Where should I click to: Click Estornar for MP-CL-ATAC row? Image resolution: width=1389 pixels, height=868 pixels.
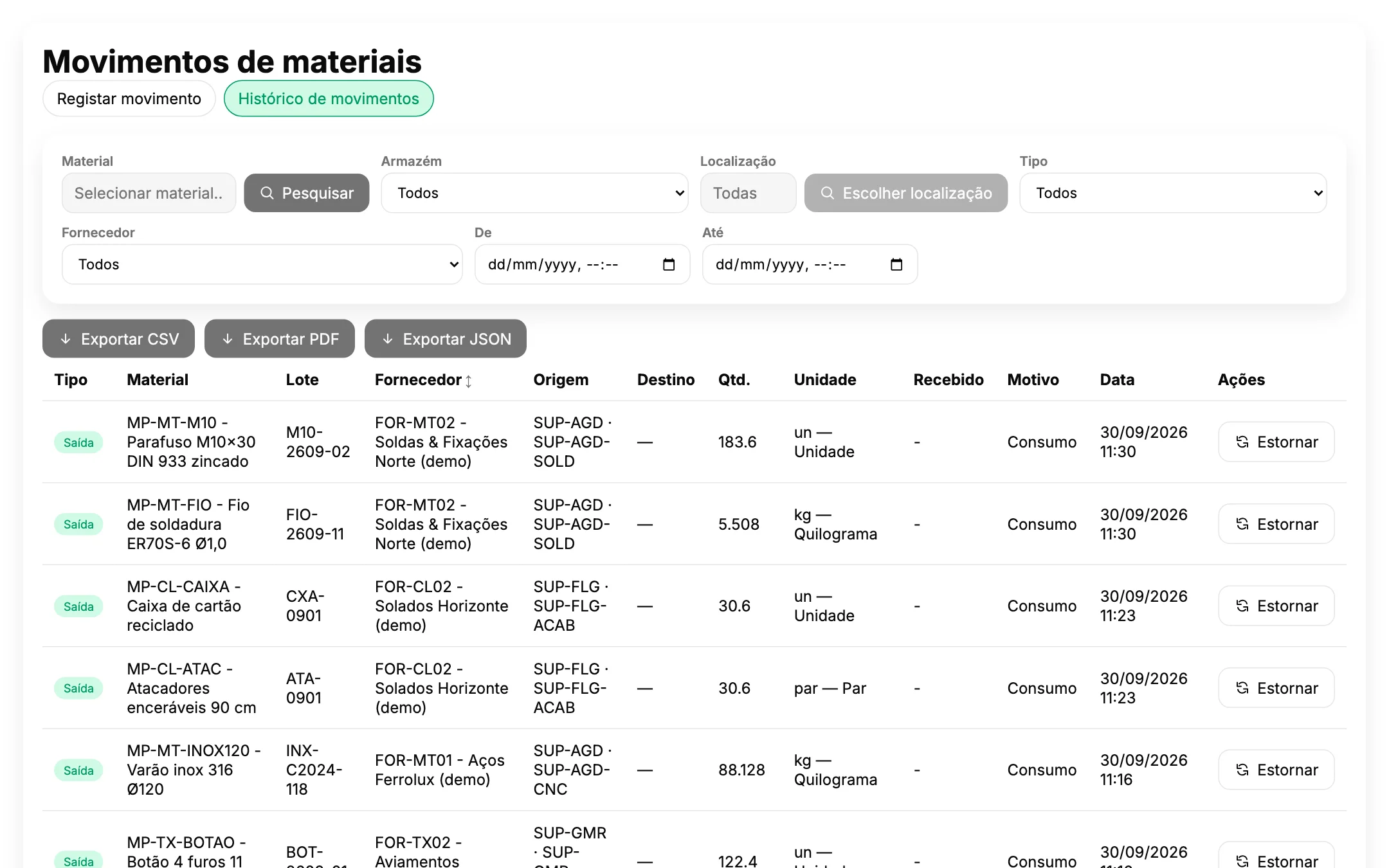pyautogui.click(x=1276, y=688)
